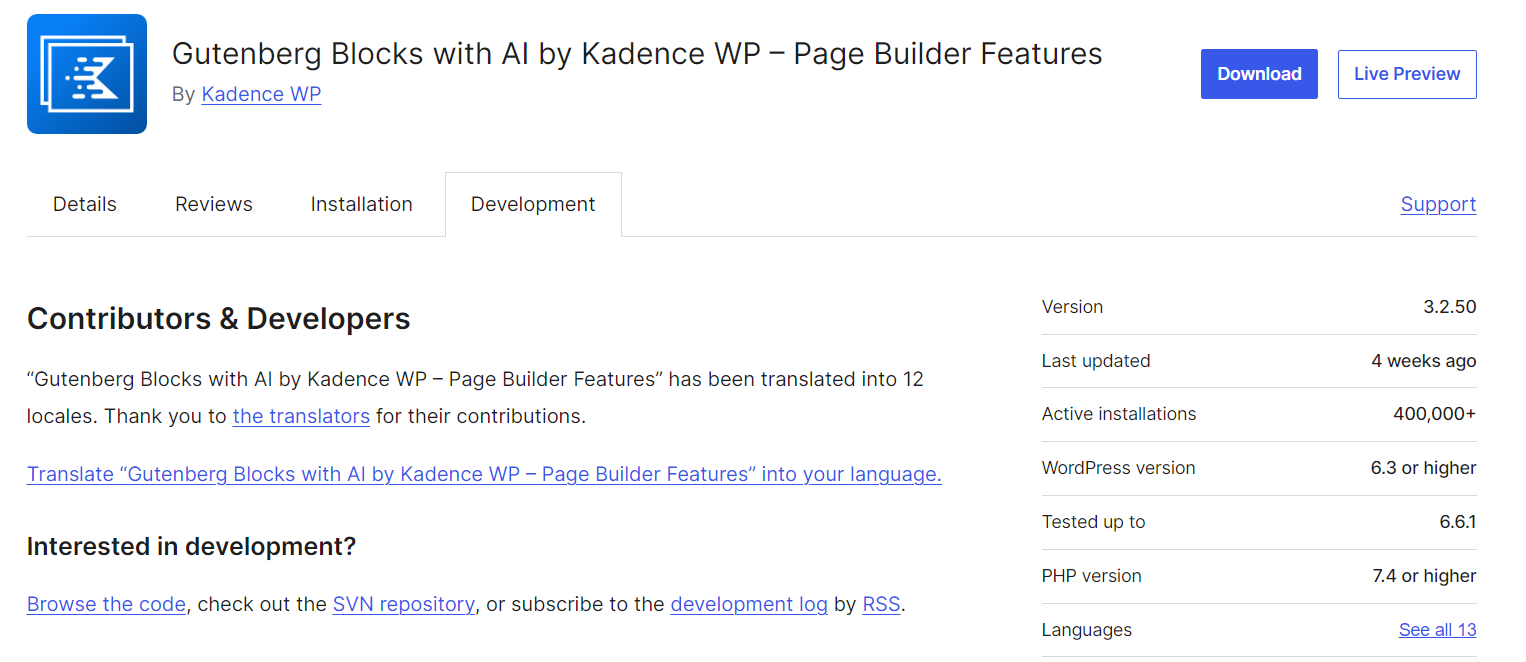Open the development log link
Image resolution: width=1526 pixels, height=662 pixels.
tap(749, 604)
